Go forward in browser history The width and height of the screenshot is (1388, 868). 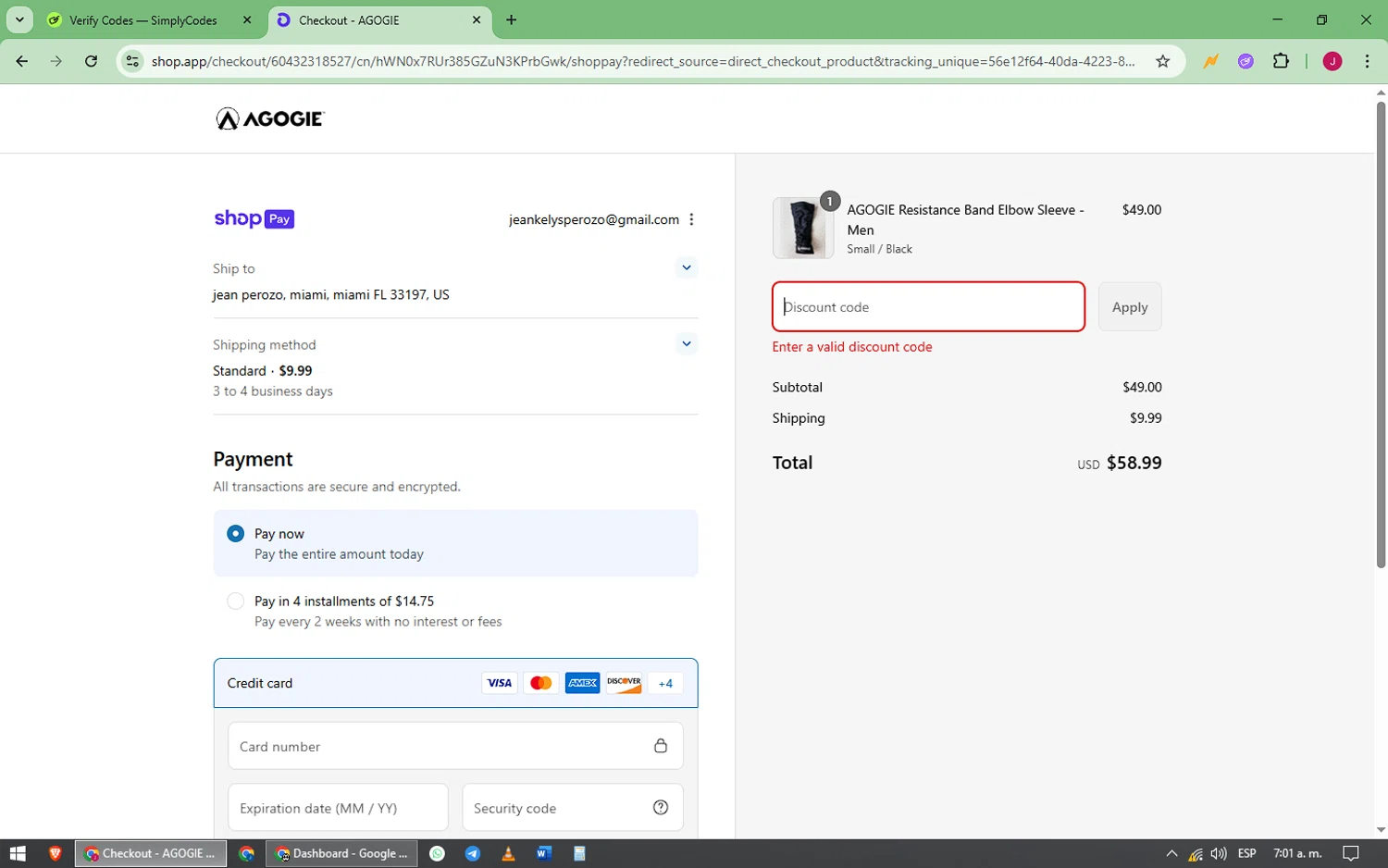(56, 61)
